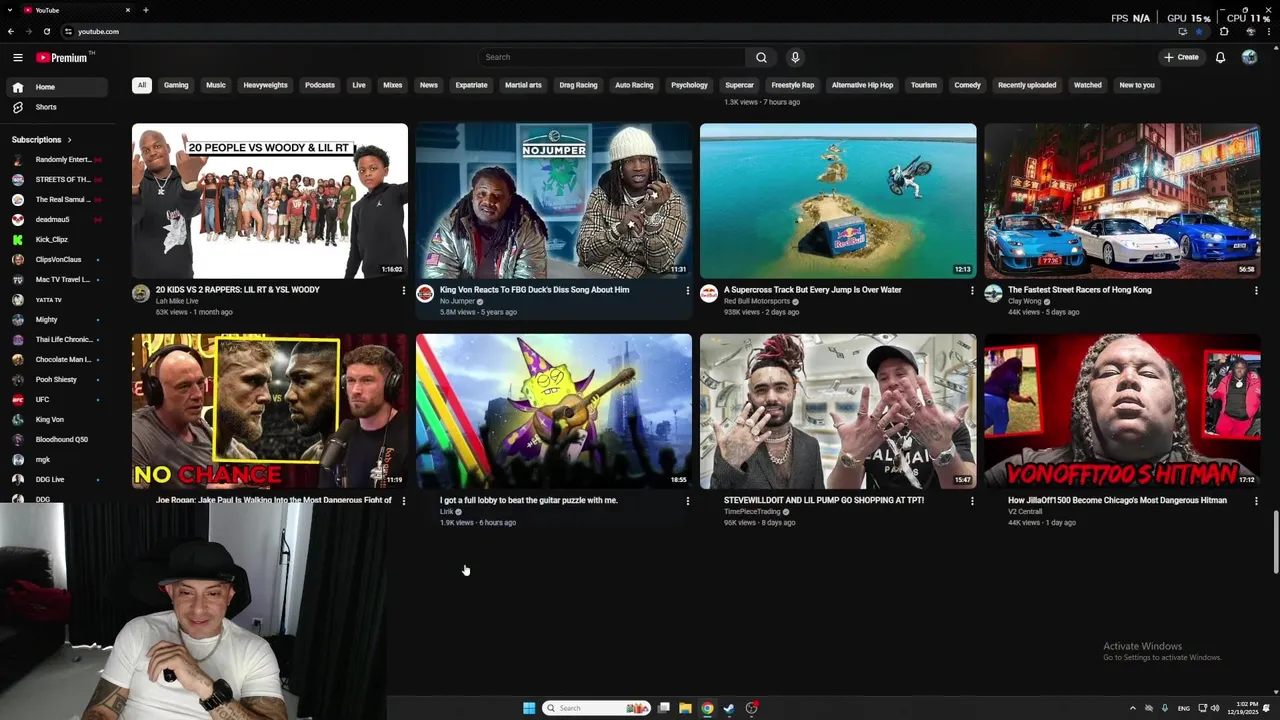Open three-dot menu for King Von Reacts video
This screenshot has height=720, width=1280.
coord(688,291)
